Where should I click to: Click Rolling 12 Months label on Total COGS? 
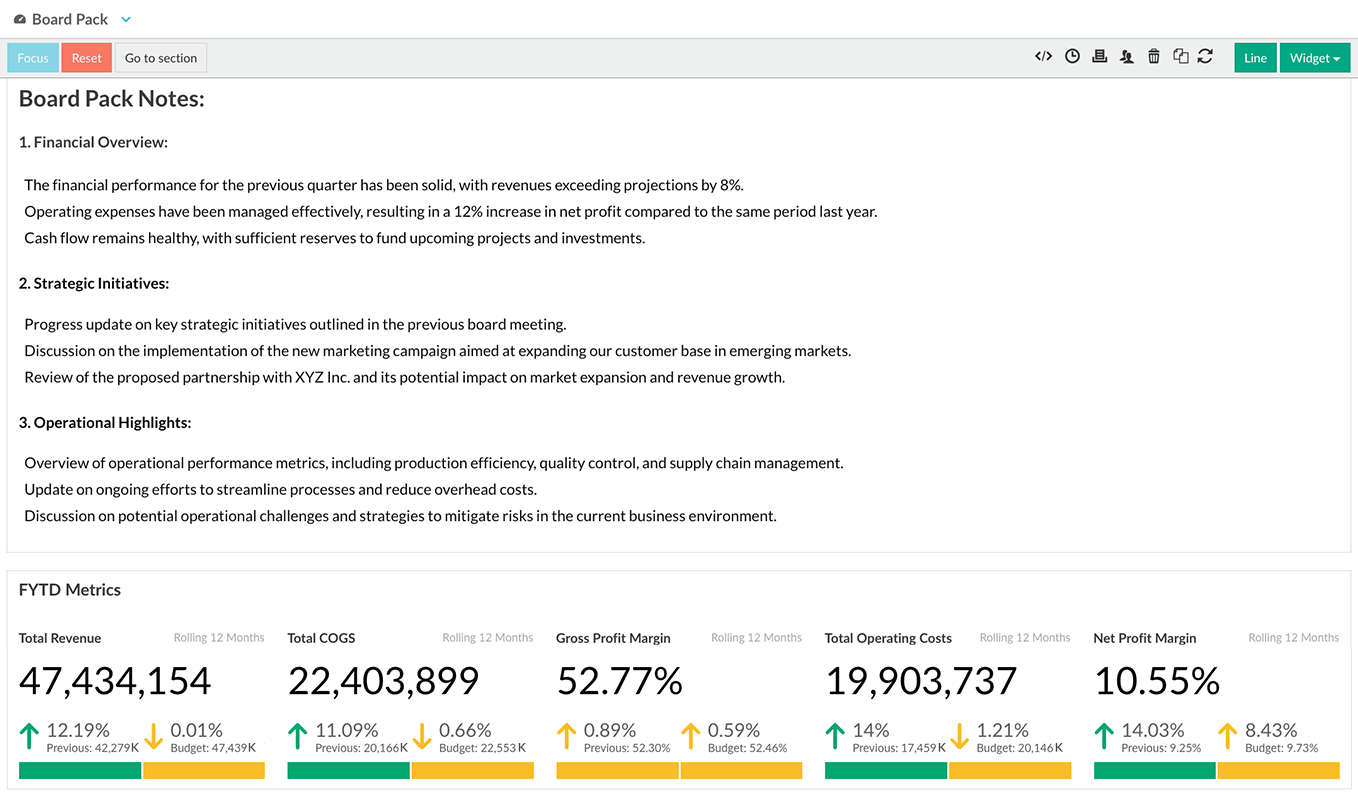[487, 637]
